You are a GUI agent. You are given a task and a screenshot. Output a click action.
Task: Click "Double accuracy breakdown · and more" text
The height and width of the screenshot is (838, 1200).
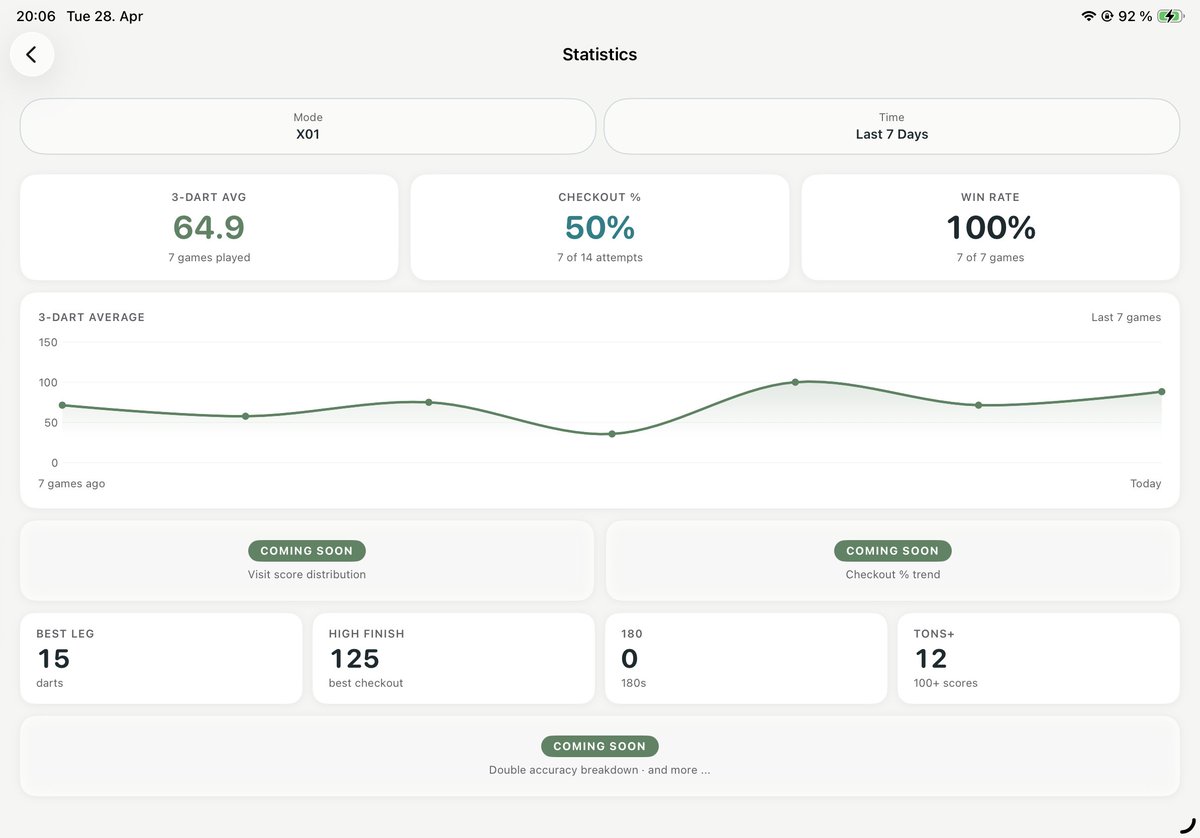pos(600,770)
